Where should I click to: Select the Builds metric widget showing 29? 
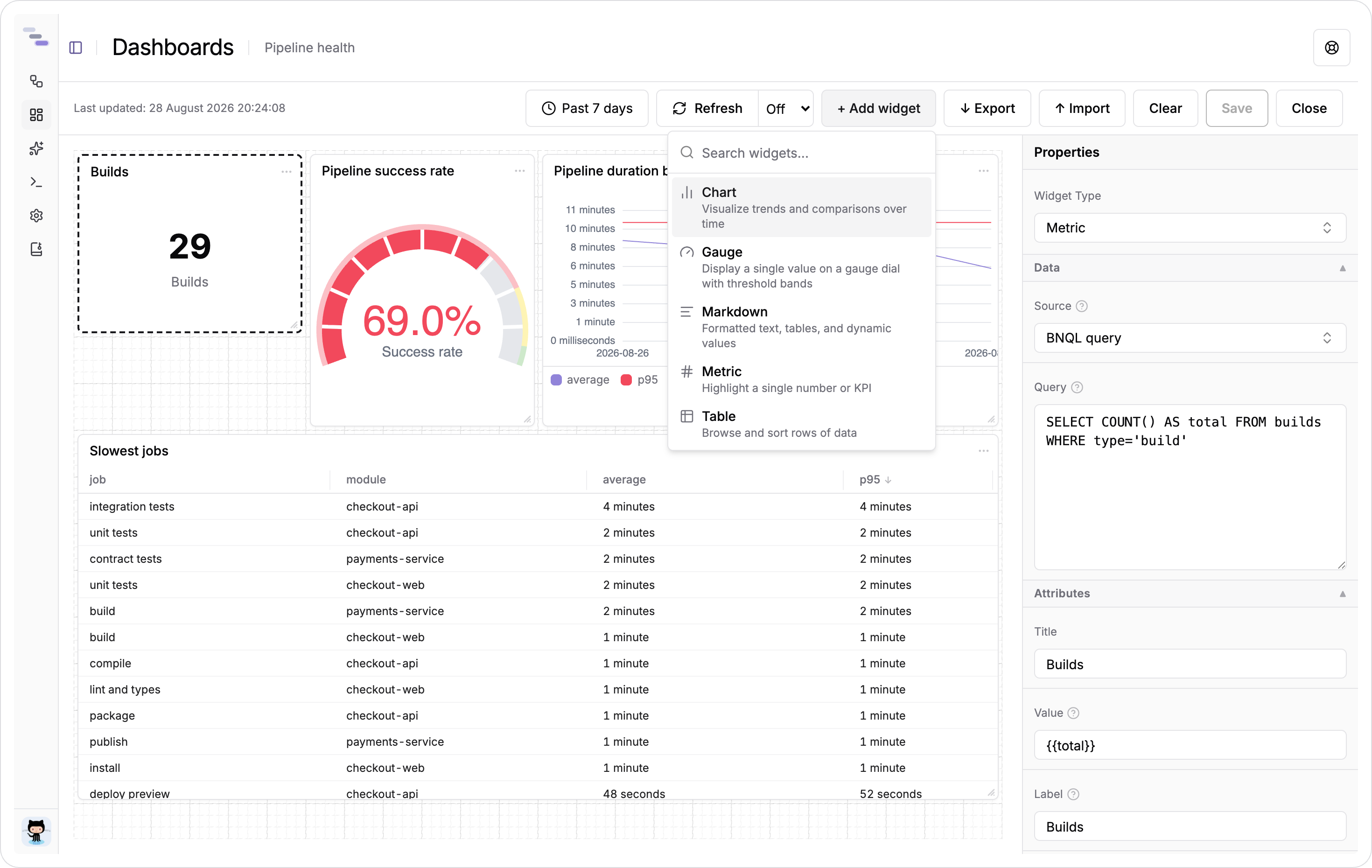coord(190,243)
